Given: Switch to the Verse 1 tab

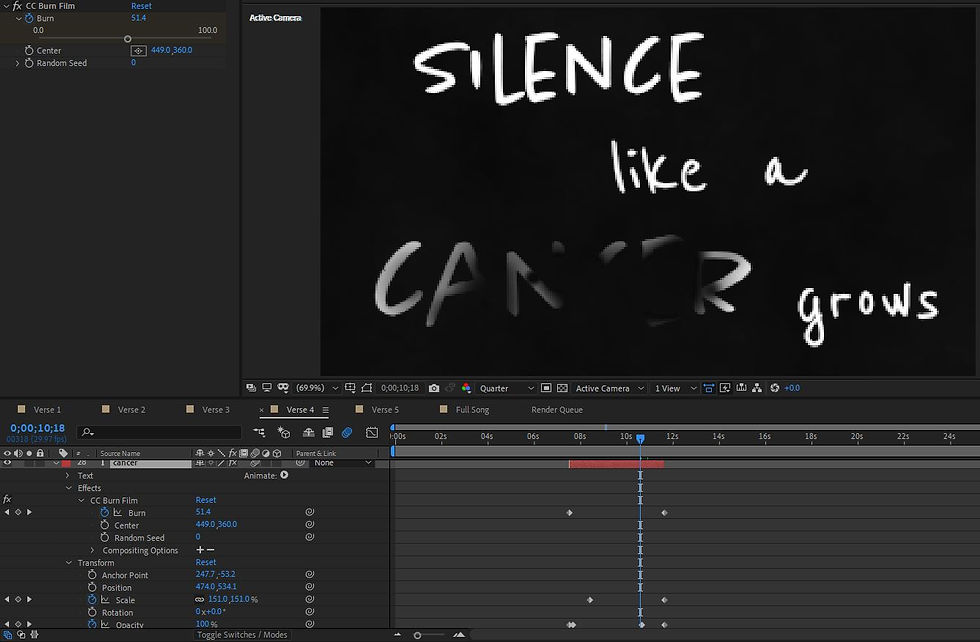Looking at the screenshot, I should [47, 409].
